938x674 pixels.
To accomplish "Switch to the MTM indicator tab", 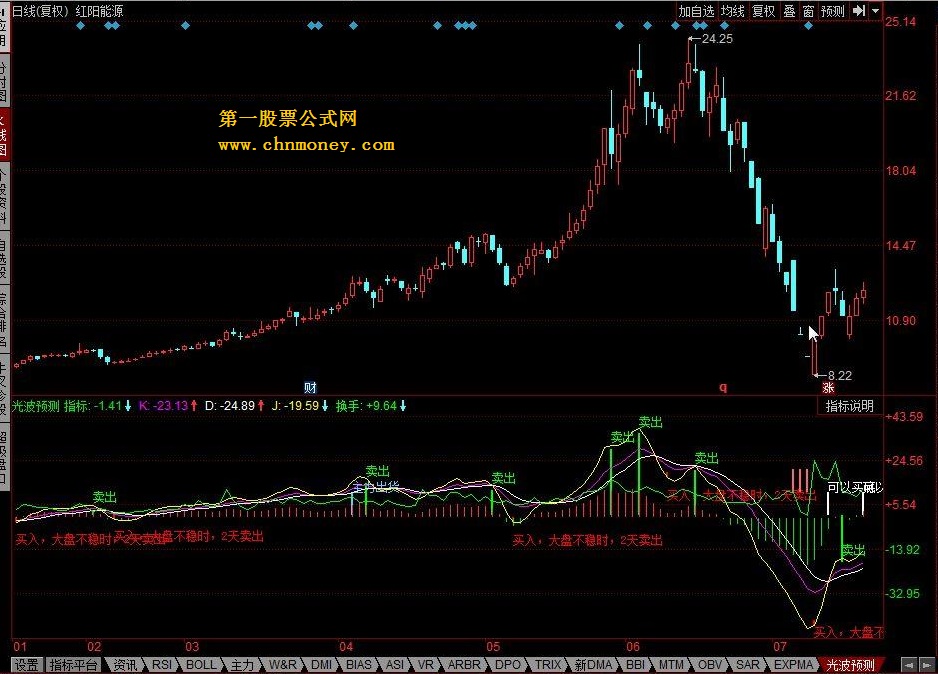I will click(671, 665).
